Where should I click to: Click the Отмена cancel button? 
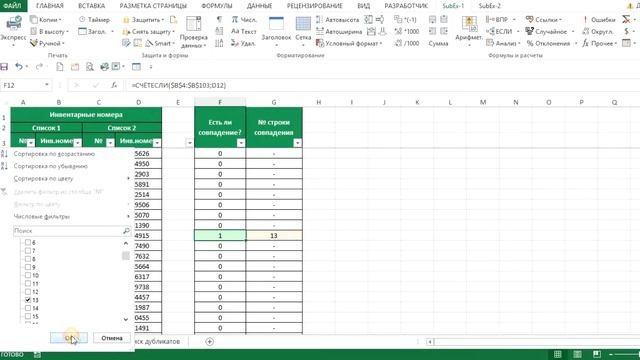click(x=112, y=338)
